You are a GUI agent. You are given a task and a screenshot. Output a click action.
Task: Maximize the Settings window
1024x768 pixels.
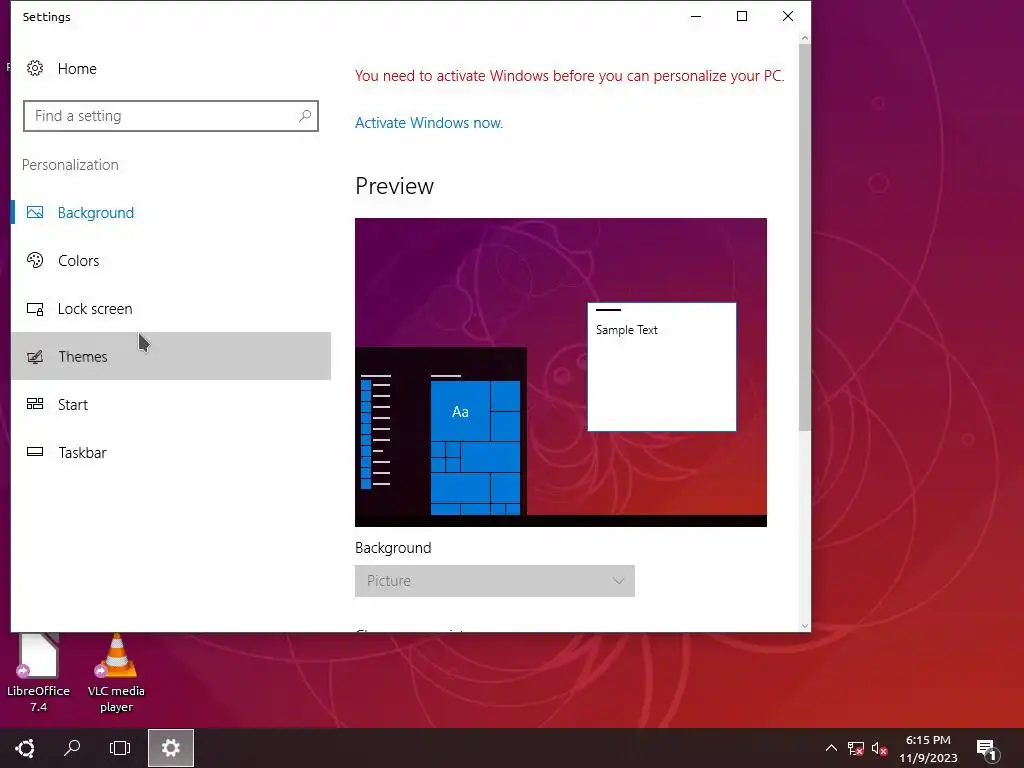(742, 16)
